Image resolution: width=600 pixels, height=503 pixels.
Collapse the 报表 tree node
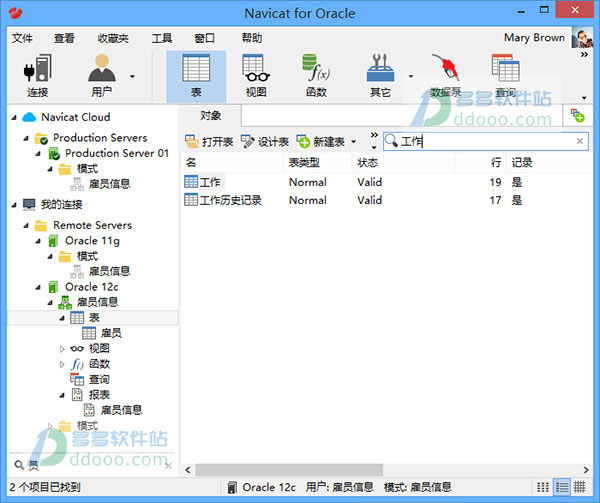62,396
